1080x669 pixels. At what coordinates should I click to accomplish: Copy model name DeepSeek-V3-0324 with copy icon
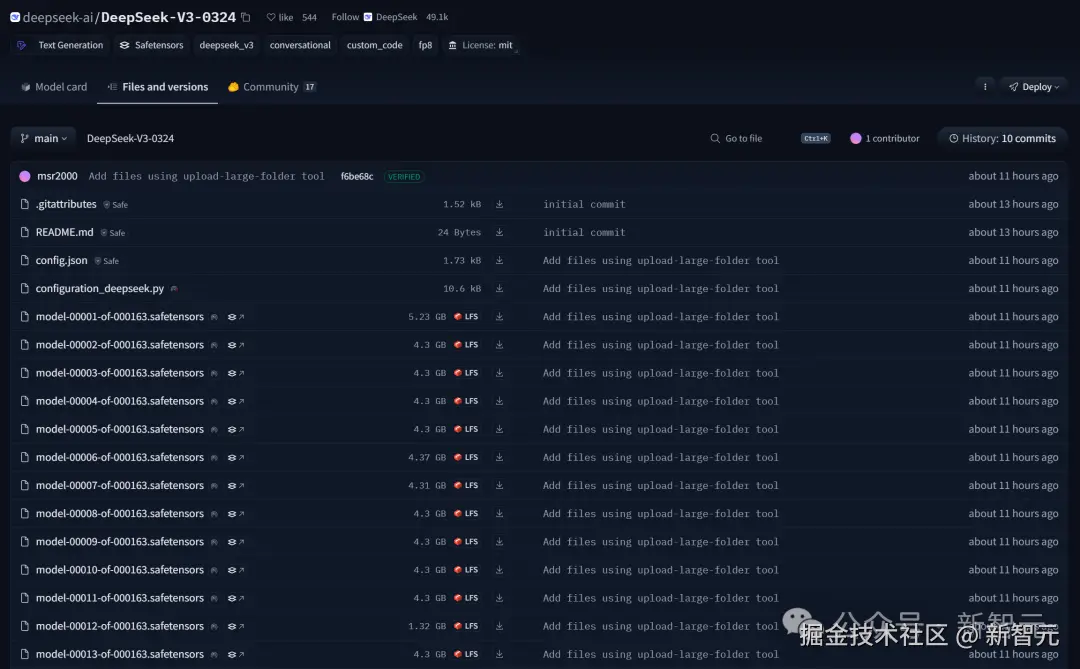coord(246,17)
